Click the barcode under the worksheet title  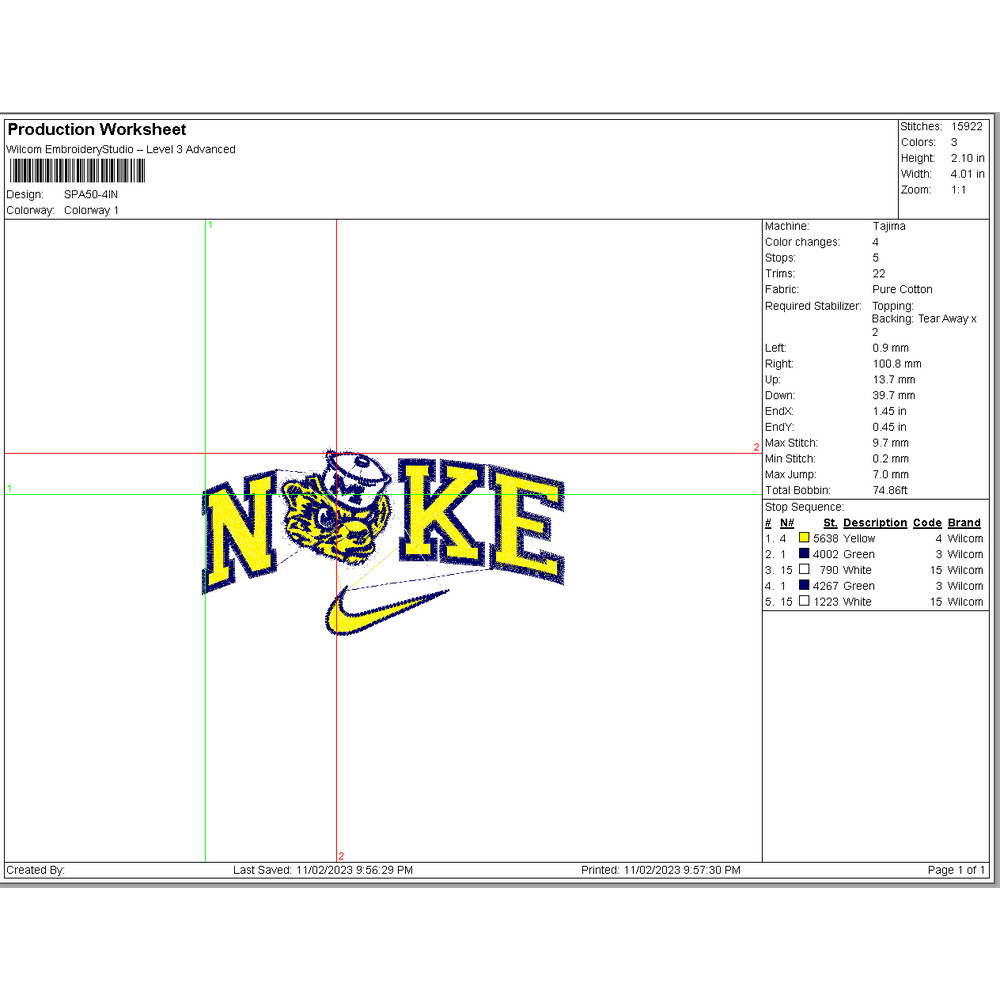[75, 171]
